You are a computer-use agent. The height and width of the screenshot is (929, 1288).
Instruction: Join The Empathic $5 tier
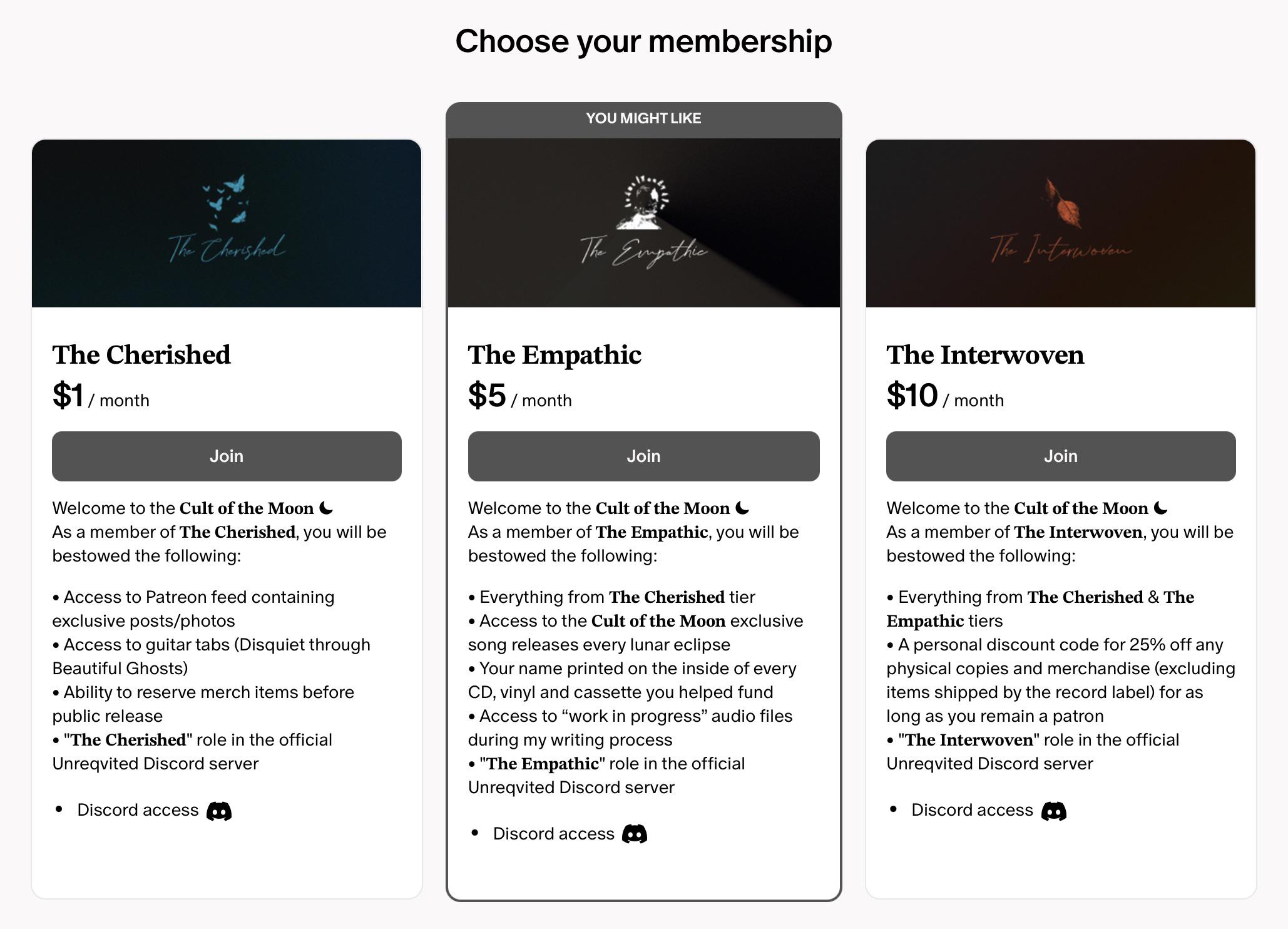point(643,456)
